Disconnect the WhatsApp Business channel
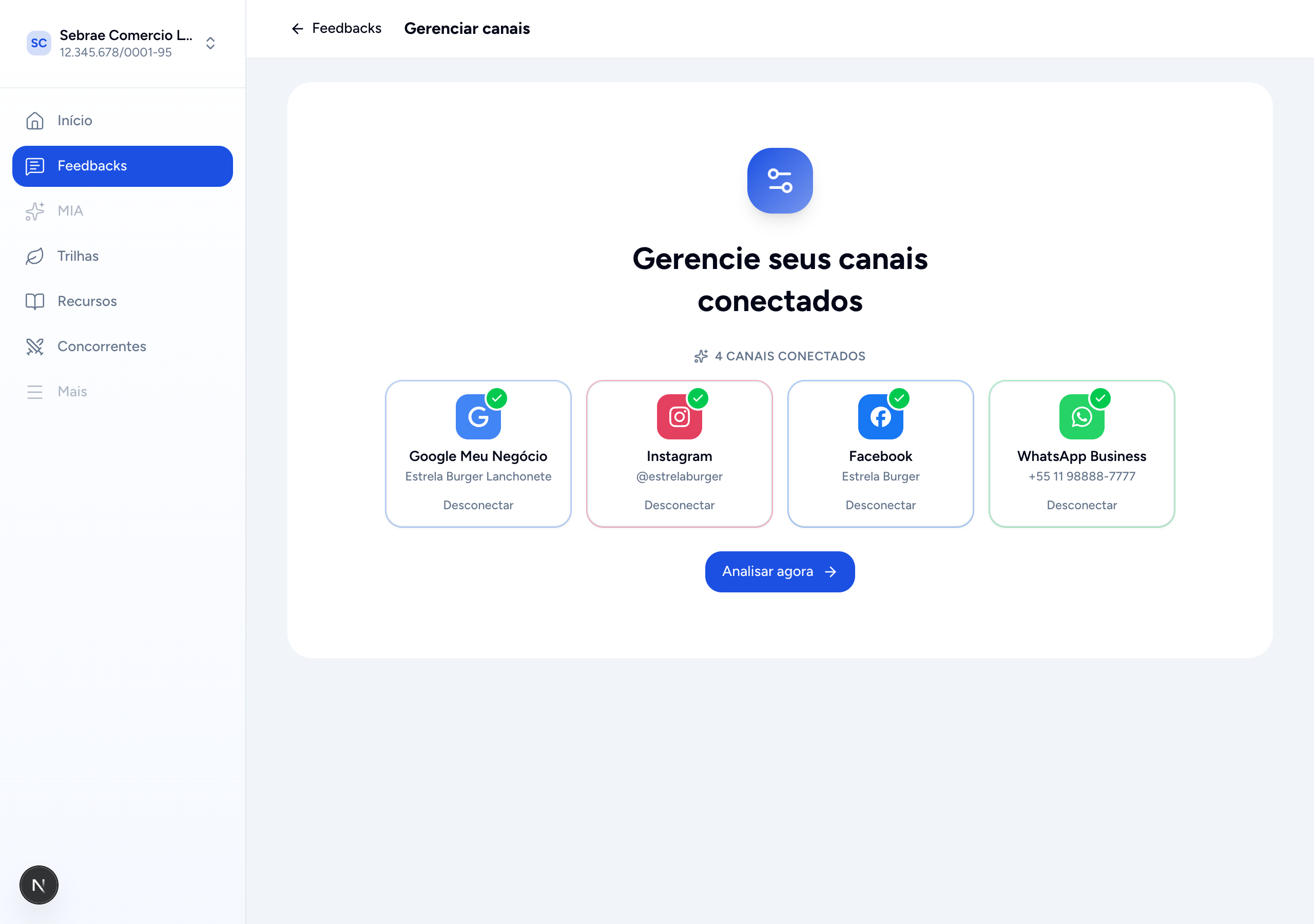 1081,505
